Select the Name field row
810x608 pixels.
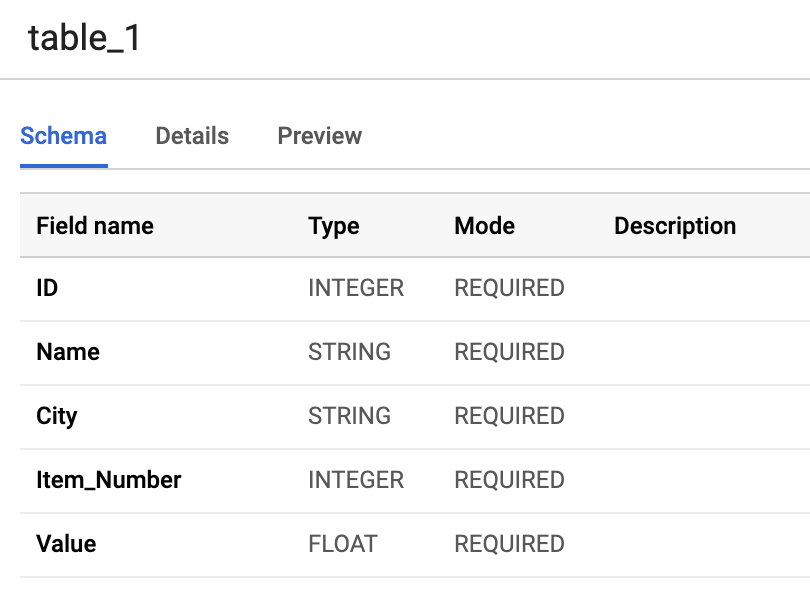click(x=68, y=352)
